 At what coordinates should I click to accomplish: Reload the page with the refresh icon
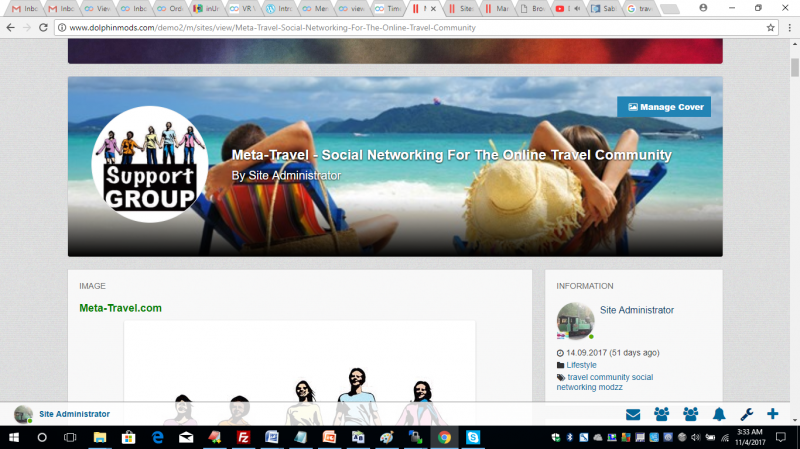point(43,28)
